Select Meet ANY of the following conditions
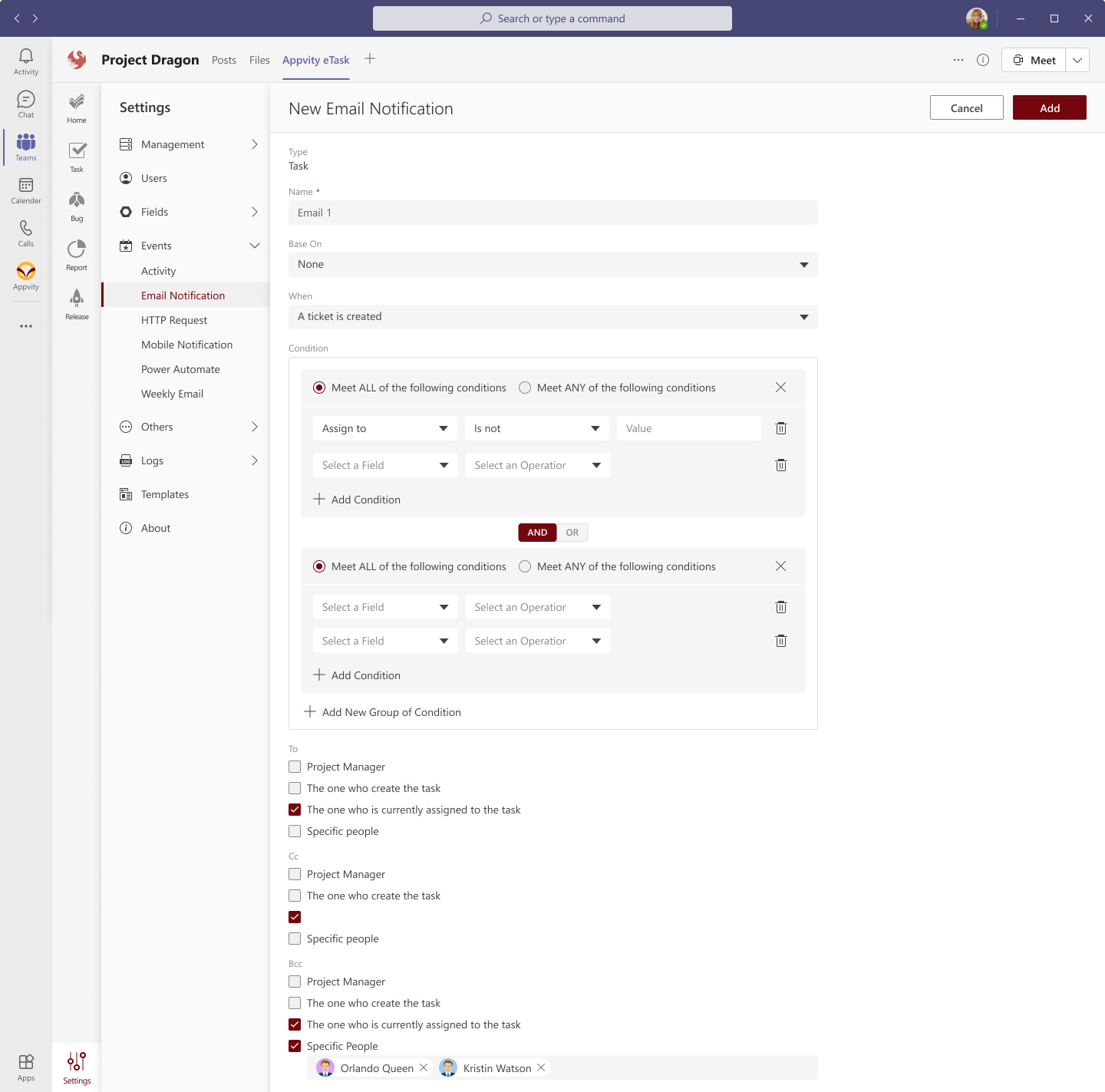The height and width of the screenshot is (1092, 1105). pyautogui.click(x=525, y=388)
